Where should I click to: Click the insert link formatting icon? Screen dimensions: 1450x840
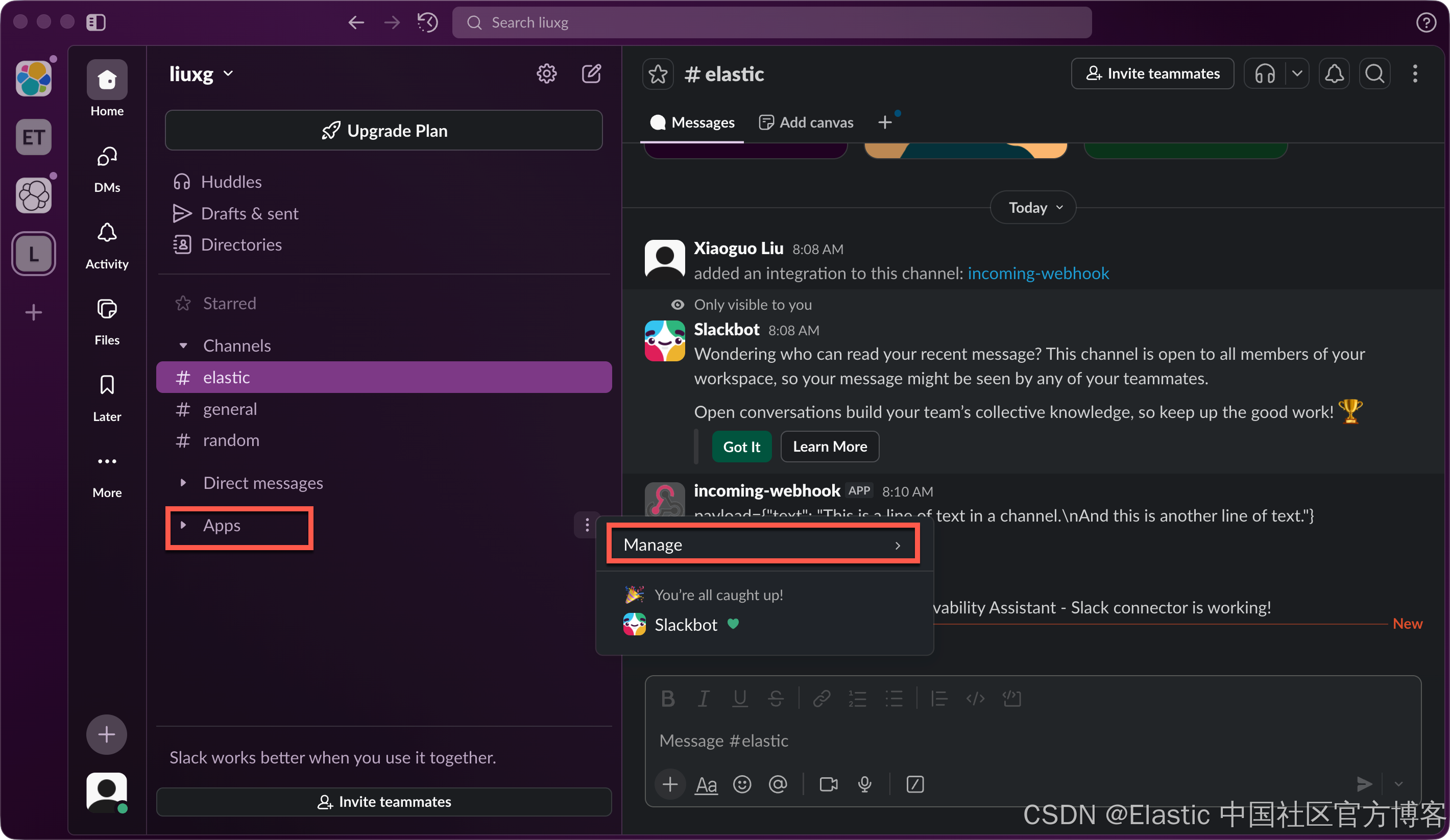click(x=821, y=699)
